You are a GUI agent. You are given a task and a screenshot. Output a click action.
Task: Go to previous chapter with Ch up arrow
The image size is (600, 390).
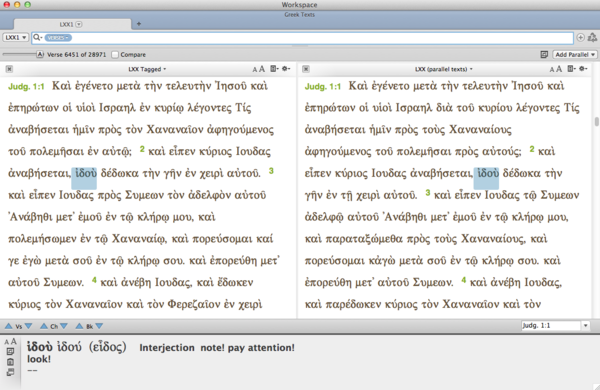click(44, 326)
